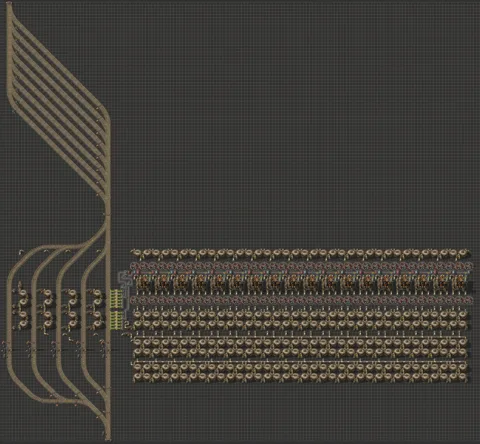
Task: Select the upper group of yellow inserters
Action: point(115,298)
